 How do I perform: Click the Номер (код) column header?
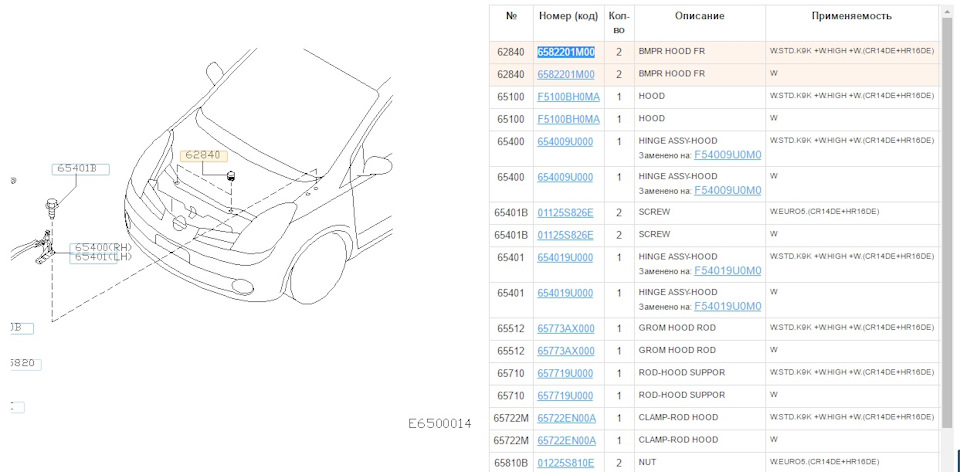coord(568,17)
